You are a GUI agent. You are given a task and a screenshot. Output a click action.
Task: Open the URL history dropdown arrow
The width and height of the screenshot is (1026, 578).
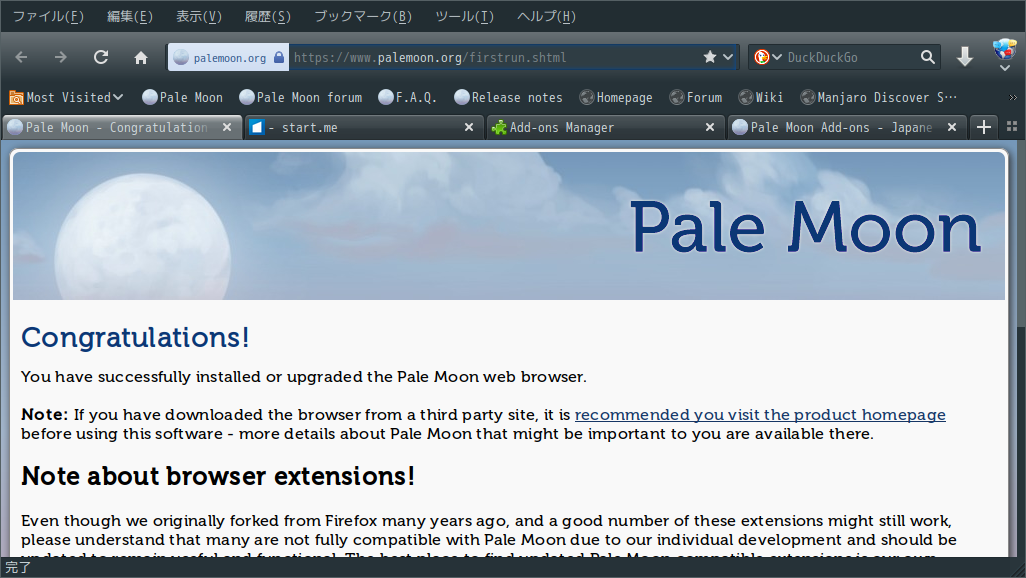click(728, 58)
